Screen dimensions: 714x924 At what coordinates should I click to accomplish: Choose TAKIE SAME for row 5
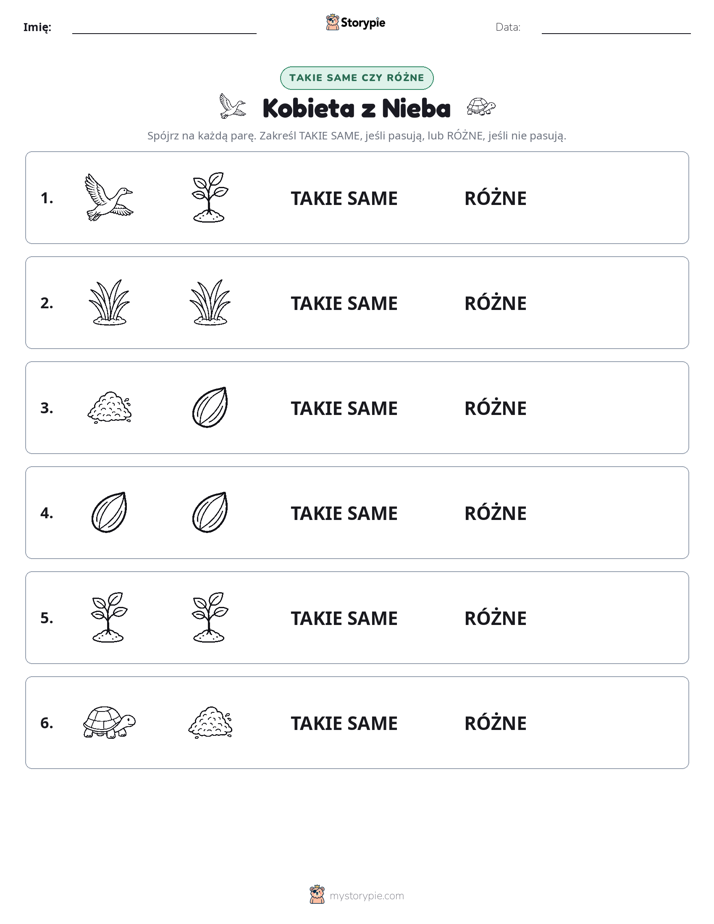click(x=344, y=618)
